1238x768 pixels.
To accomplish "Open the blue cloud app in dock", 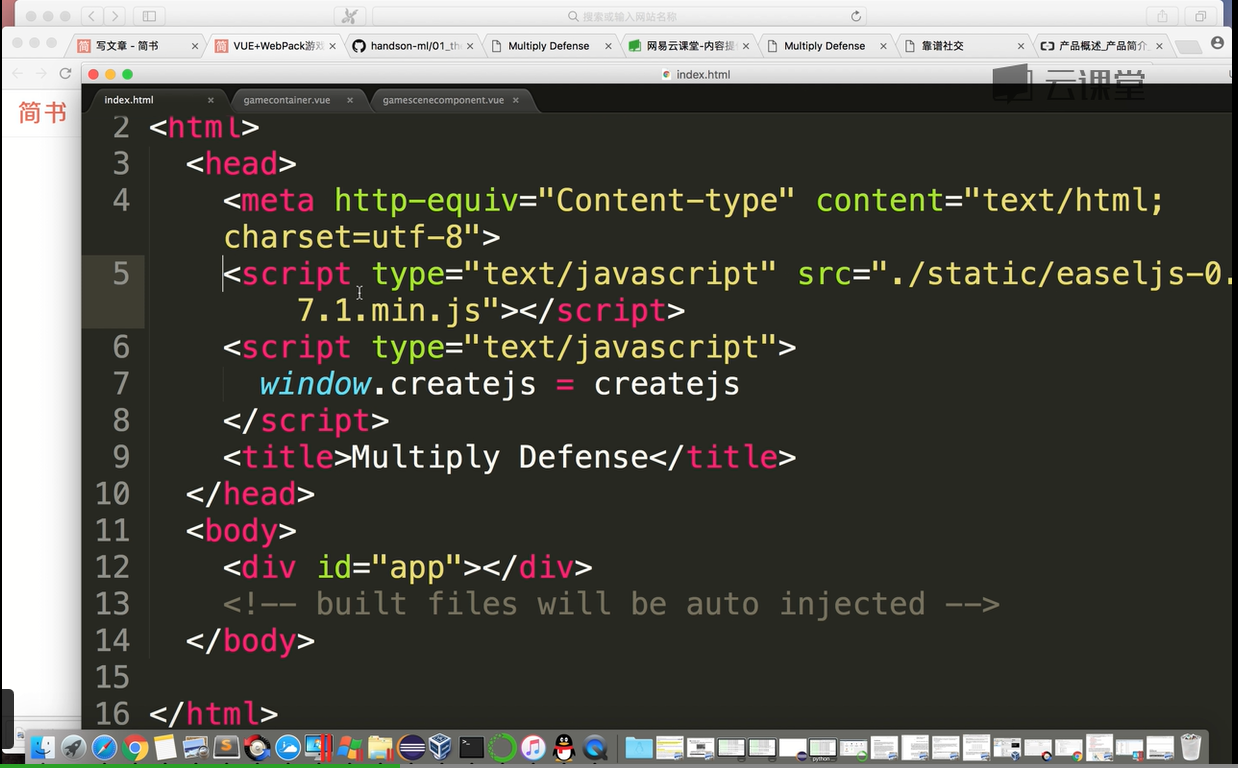I will tap(287, 748).
